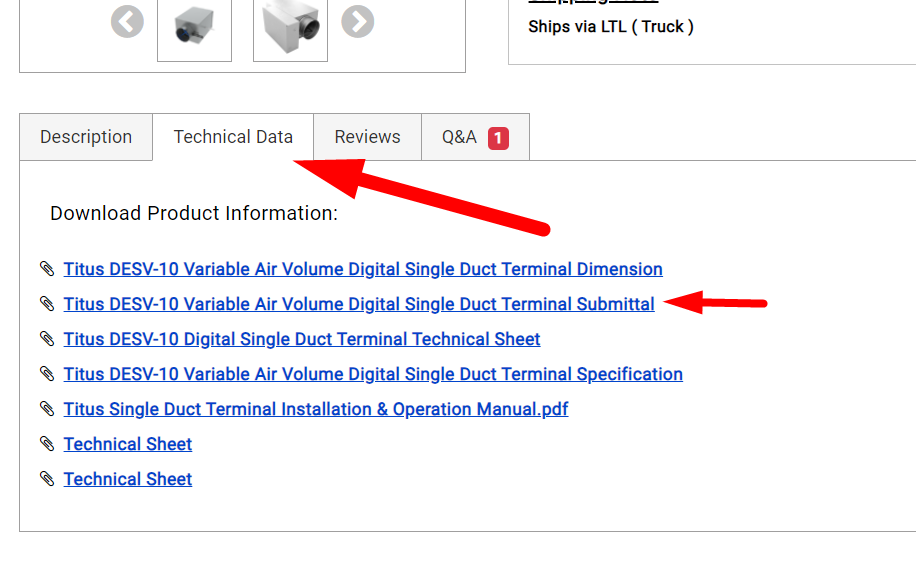The image size is (916, 578).
Task: Switch to the Description tab
Action: [86, 137]
